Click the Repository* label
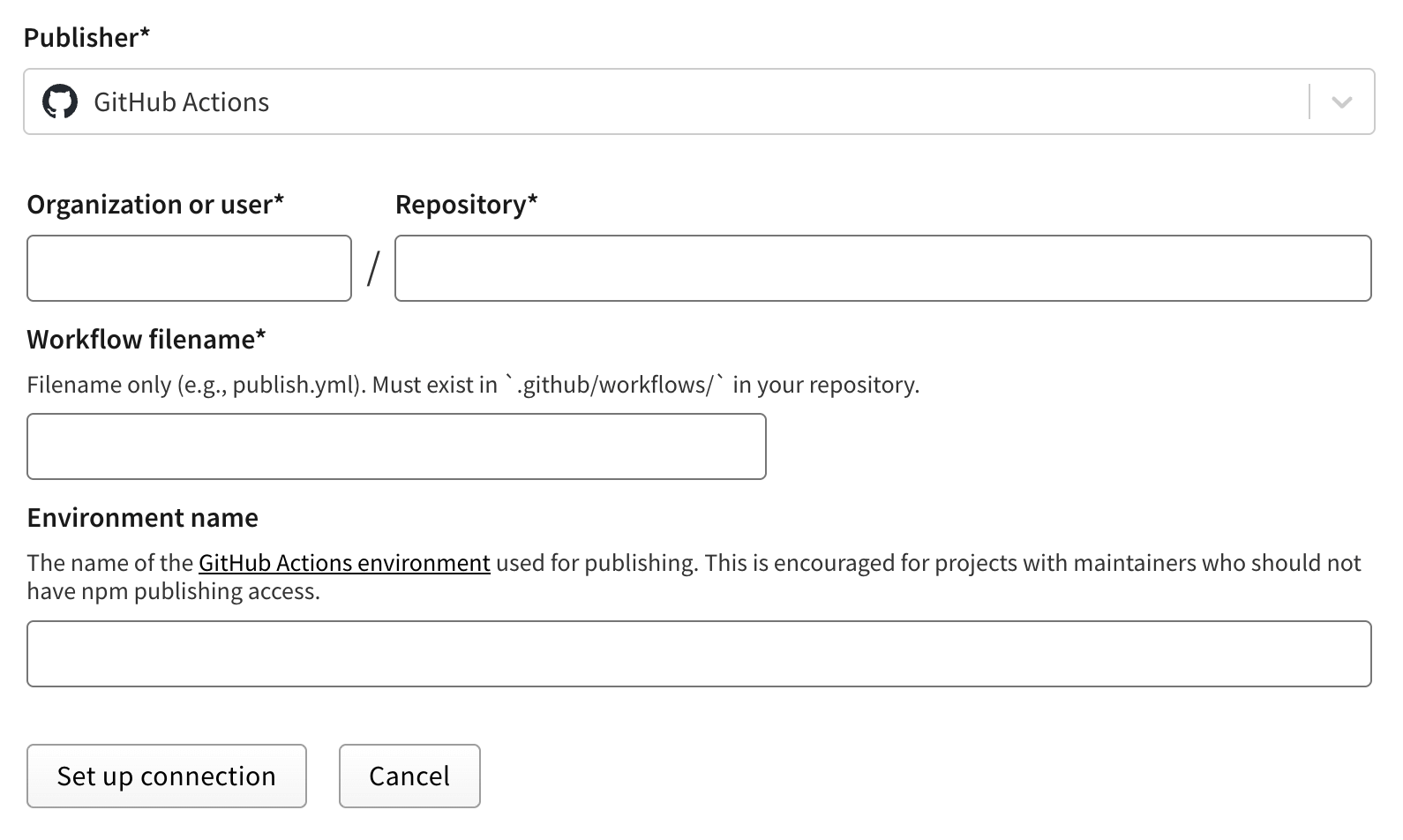The width and height of the screenshot is (1403, 840). coord(467,205)
